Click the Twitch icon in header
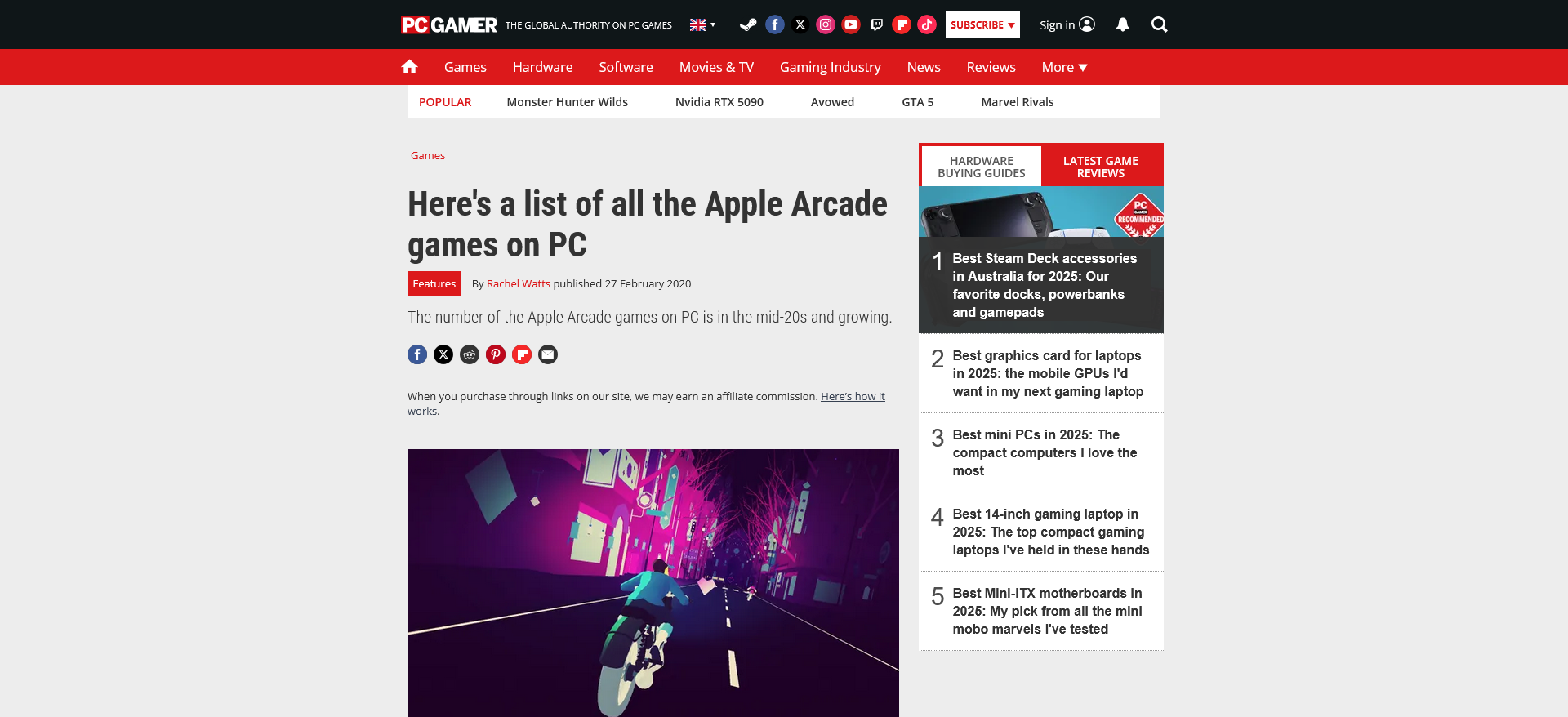Screen dimensions: 1568x717 (x=876, y=24)
